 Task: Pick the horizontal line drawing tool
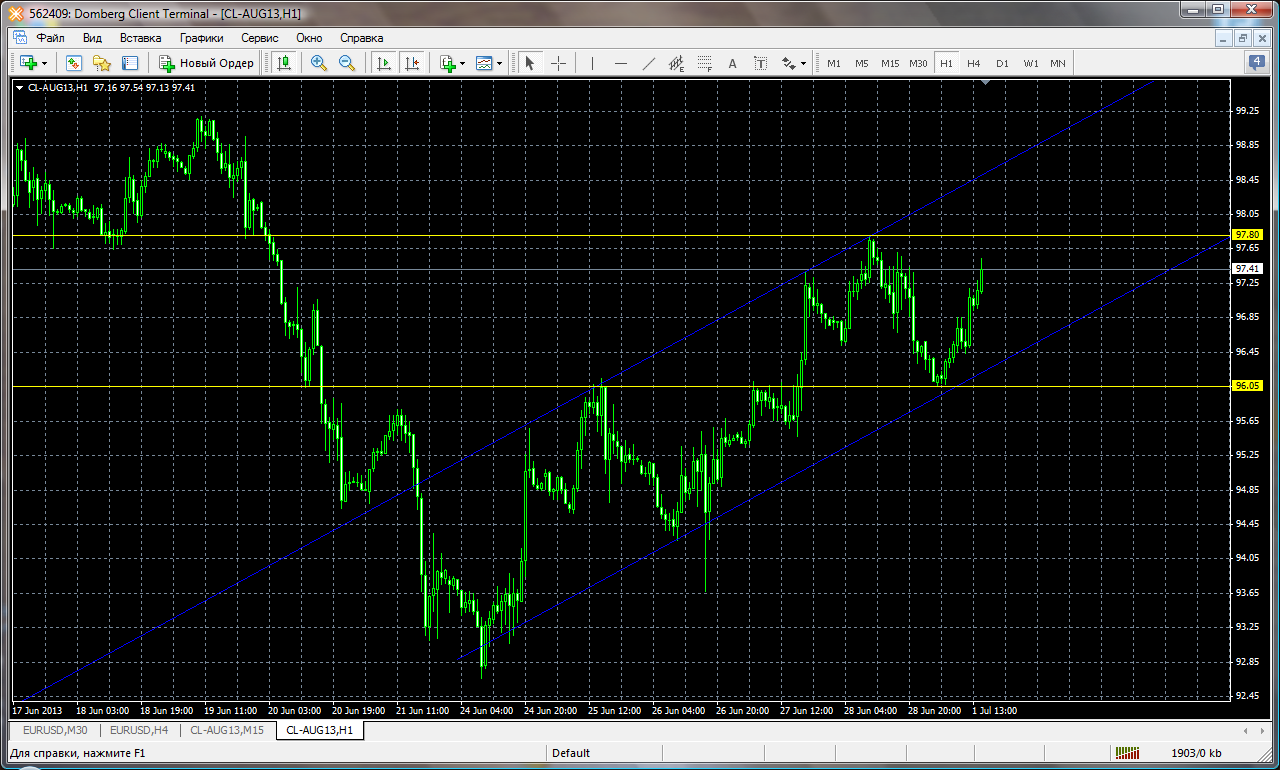pyautogui.click(x=621, y=63)
